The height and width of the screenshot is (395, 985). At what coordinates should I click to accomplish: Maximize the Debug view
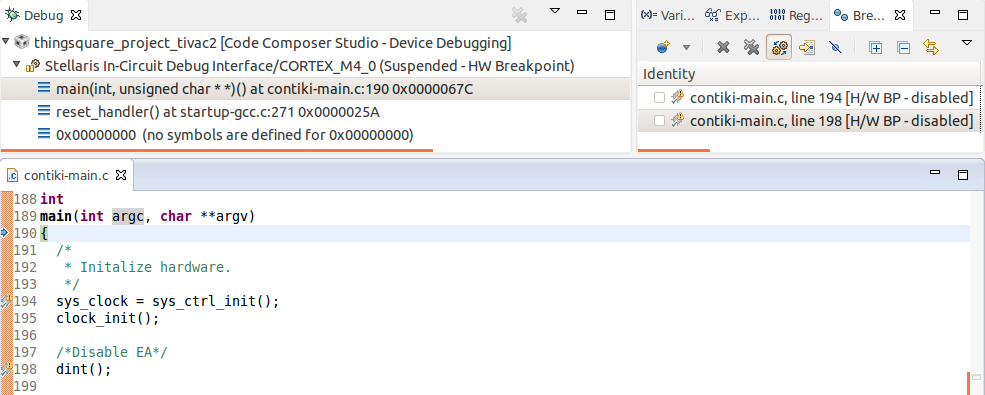pos(610,14)
